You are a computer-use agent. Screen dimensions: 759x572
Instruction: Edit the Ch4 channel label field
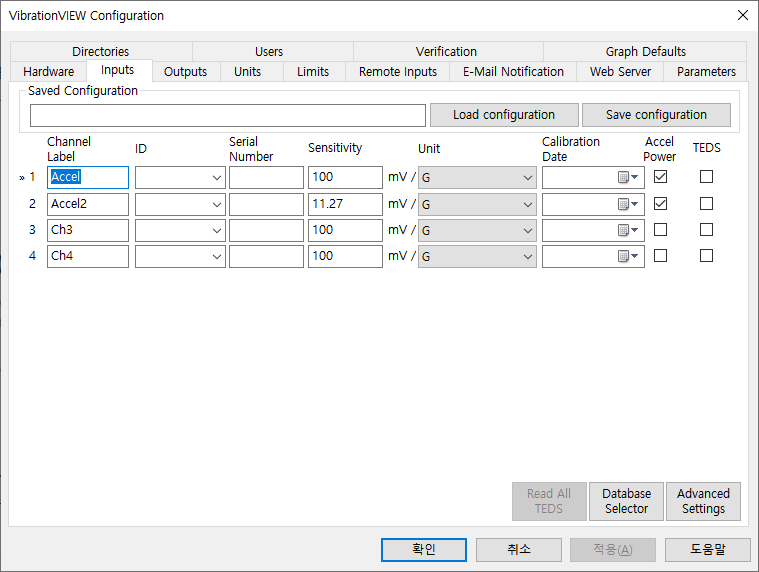pos(88,256)
